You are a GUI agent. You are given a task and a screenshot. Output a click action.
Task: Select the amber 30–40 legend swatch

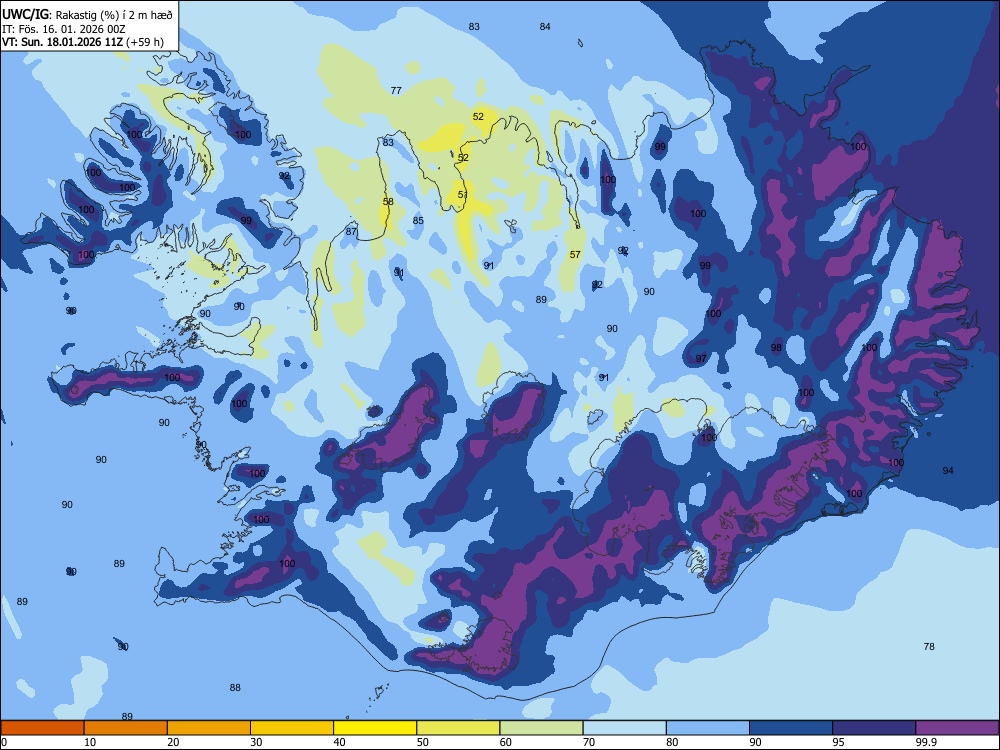point(292,728)
